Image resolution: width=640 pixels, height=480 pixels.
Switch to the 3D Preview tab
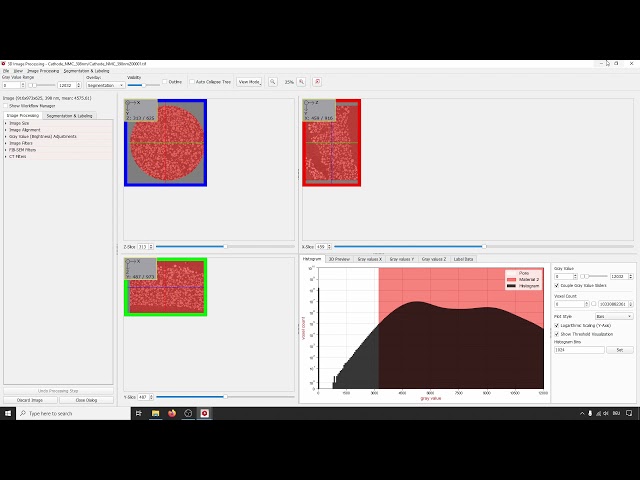pyautogui.click(x=339, y=259)
